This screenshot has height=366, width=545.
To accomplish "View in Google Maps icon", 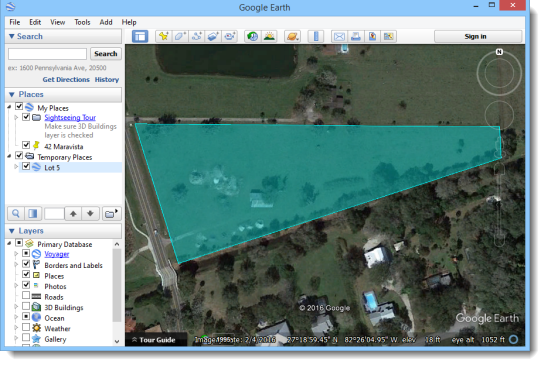I will coord(389,36).
